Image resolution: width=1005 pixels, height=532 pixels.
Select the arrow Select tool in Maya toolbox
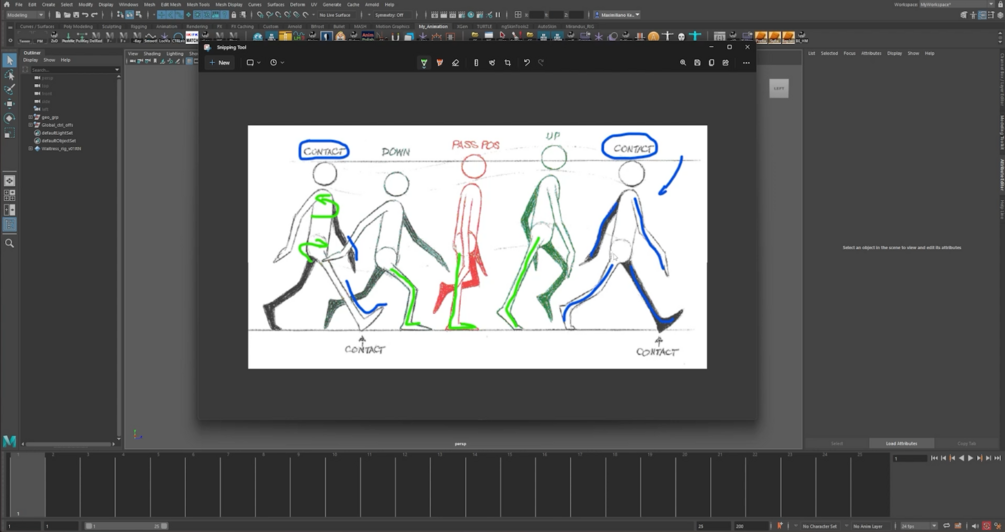coord(9,60)
